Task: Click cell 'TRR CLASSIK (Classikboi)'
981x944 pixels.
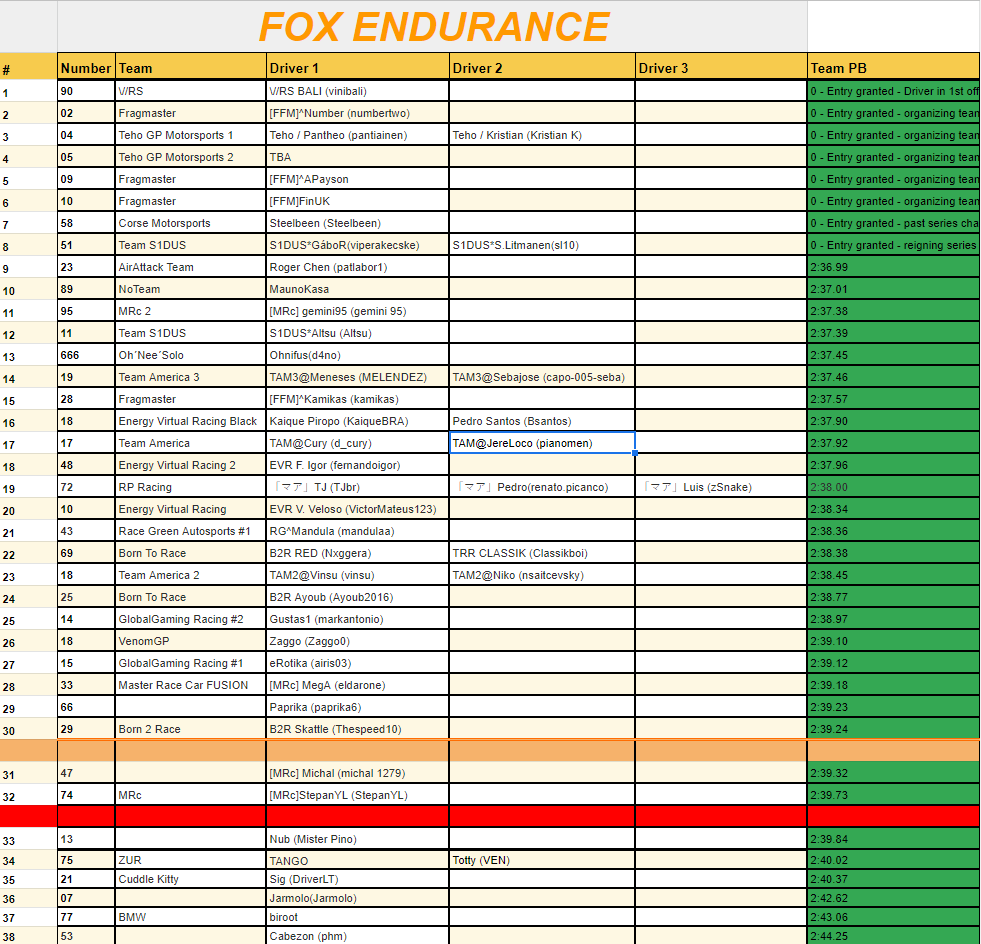Action: [542, 553]
